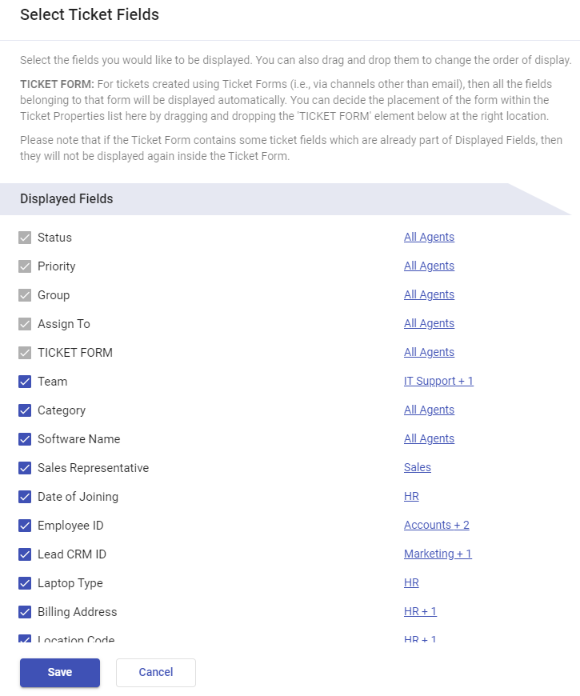Open the Sales visibility link

(x=417, y=467)
